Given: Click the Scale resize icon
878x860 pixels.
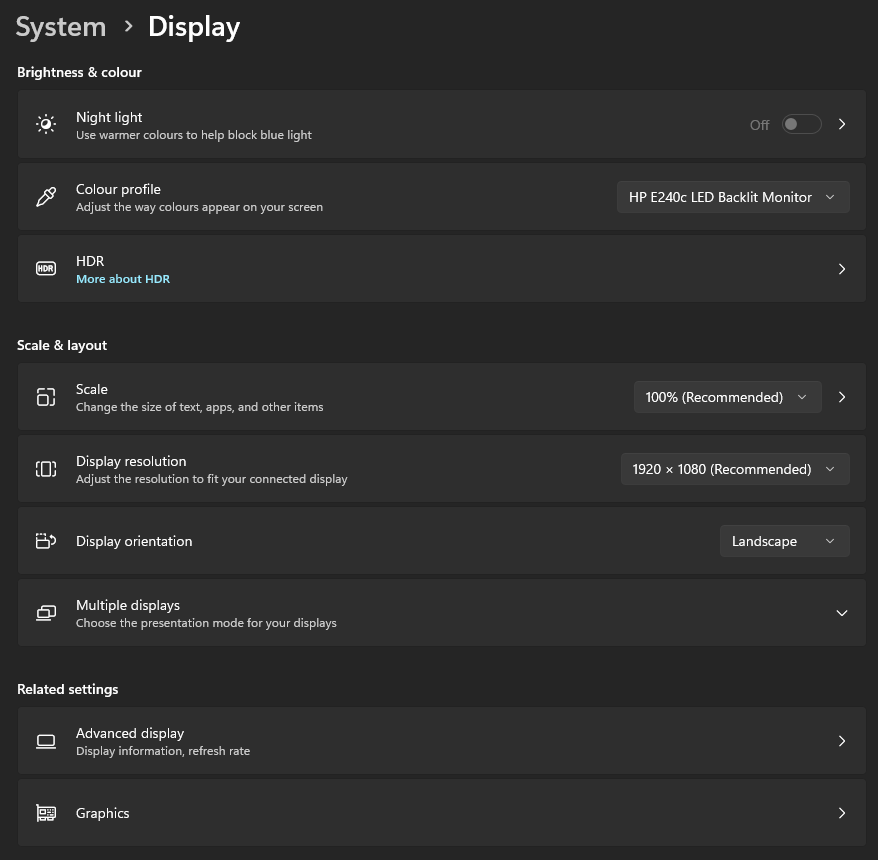Looking at the screenshot, I should pyautogui.click(x=46, y=397).
